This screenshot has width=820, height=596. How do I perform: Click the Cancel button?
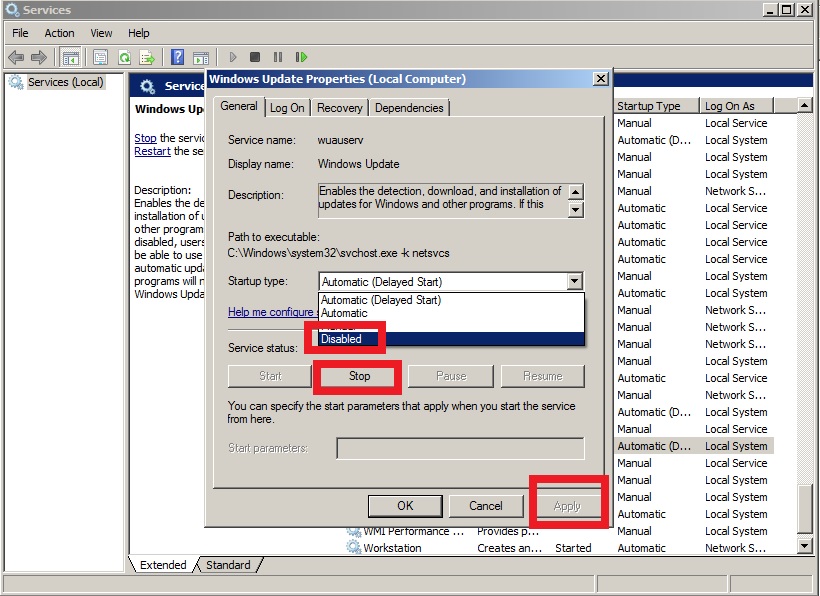coord(485,506)
